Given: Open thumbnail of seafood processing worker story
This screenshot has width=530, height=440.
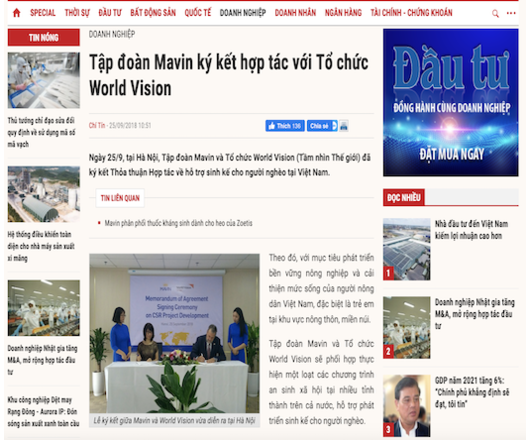Looking at the screenshot, I should pyautogui.click(x=44, y=80).
